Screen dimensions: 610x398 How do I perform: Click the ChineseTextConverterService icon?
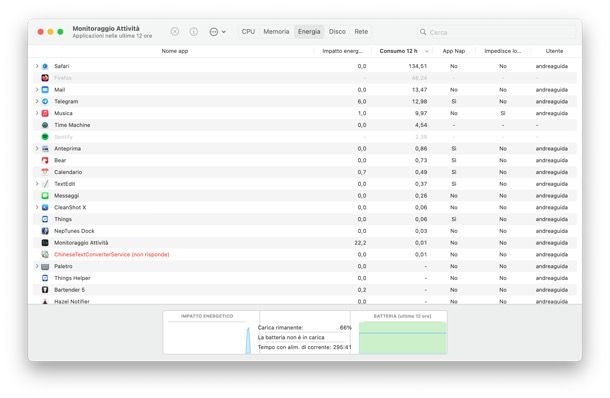45,254
